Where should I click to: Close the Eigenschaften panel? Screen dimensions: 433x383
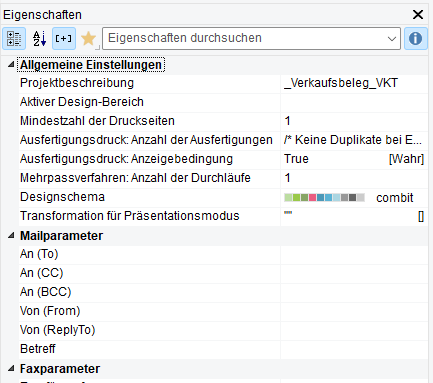418,14
